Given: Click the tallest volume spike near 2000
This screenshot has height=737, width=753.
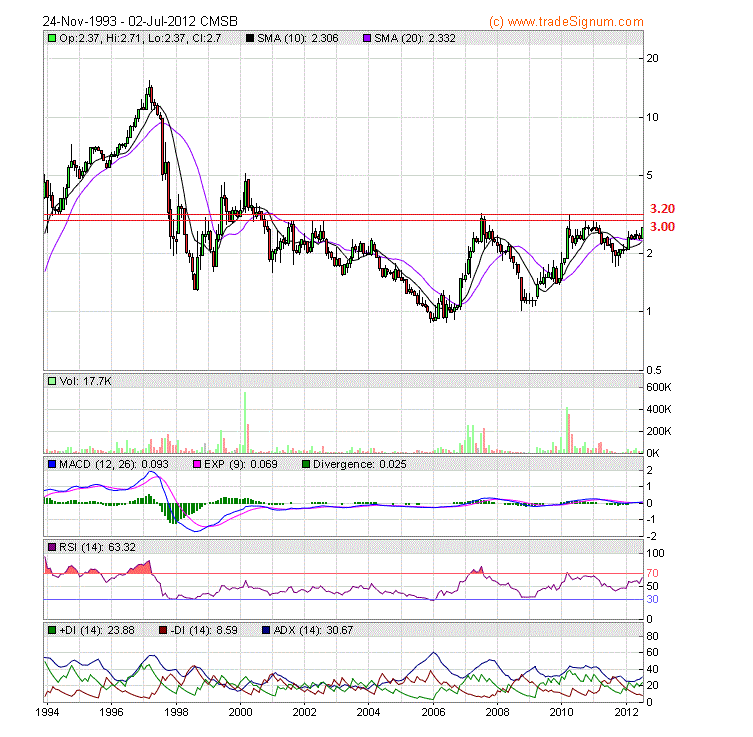Looking at the screenshot, I should point(245,423).
